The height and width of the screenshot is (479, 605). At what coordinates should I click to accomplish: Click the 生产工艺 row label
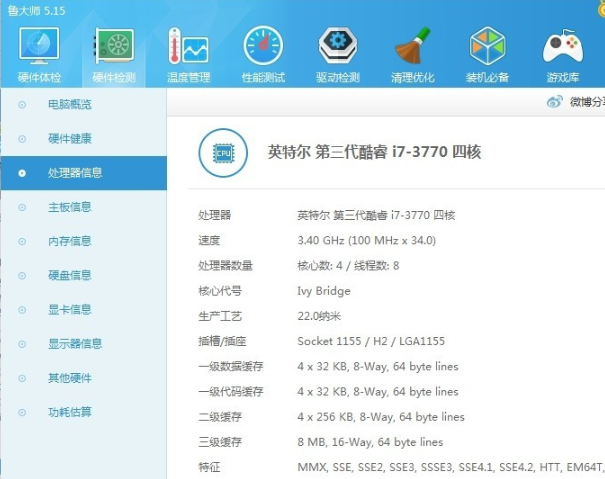220,316
